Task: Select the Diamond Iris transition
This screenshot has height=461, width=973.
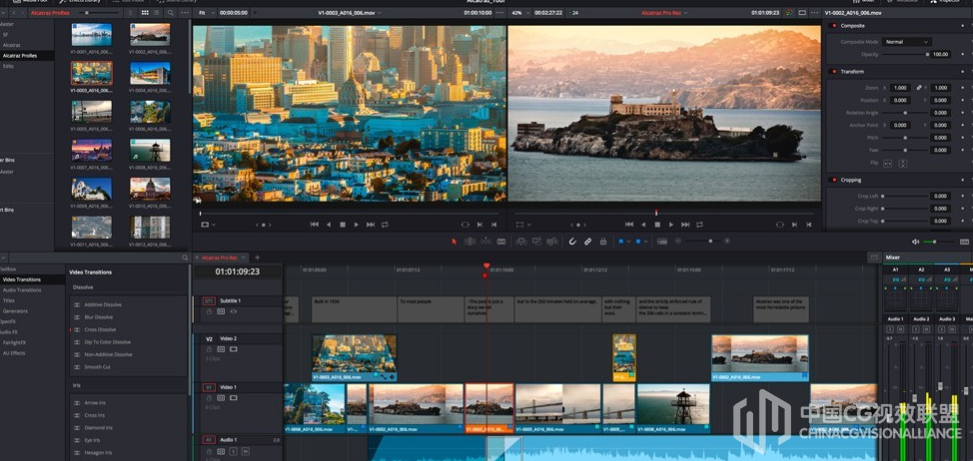Action: (x=98, y=427)
